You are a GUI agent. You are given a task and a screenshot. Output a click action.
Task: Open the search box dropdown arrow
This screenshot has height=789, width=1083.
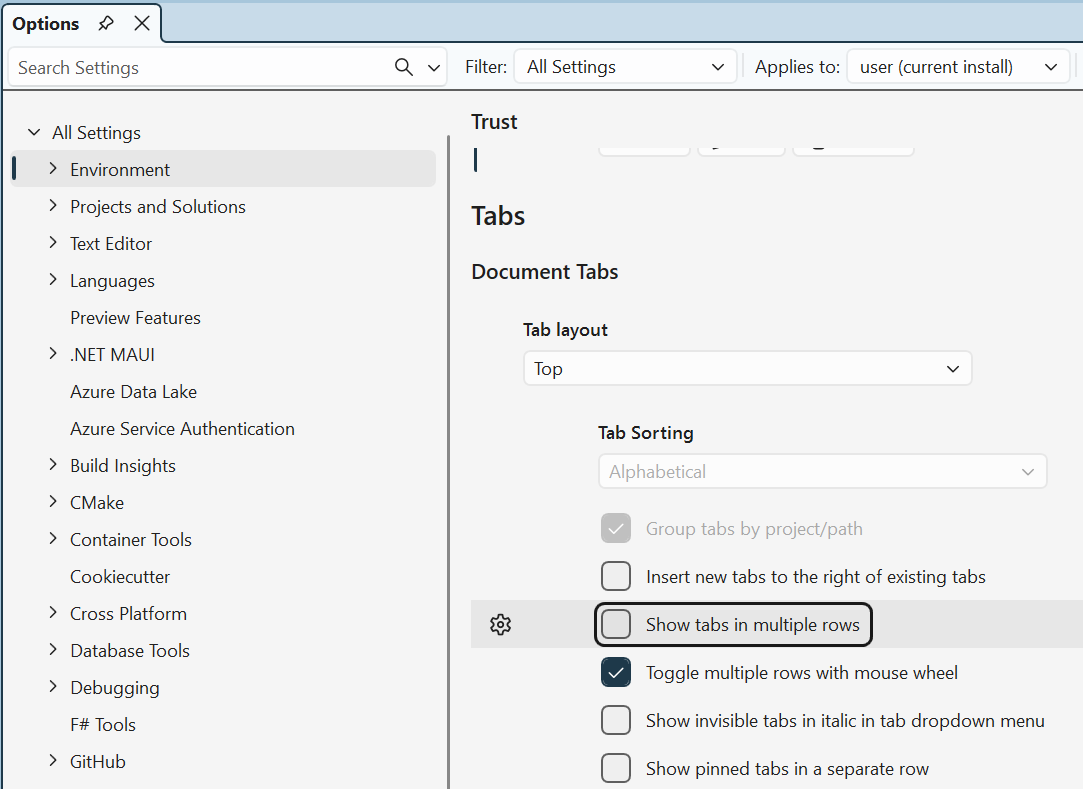434,68
